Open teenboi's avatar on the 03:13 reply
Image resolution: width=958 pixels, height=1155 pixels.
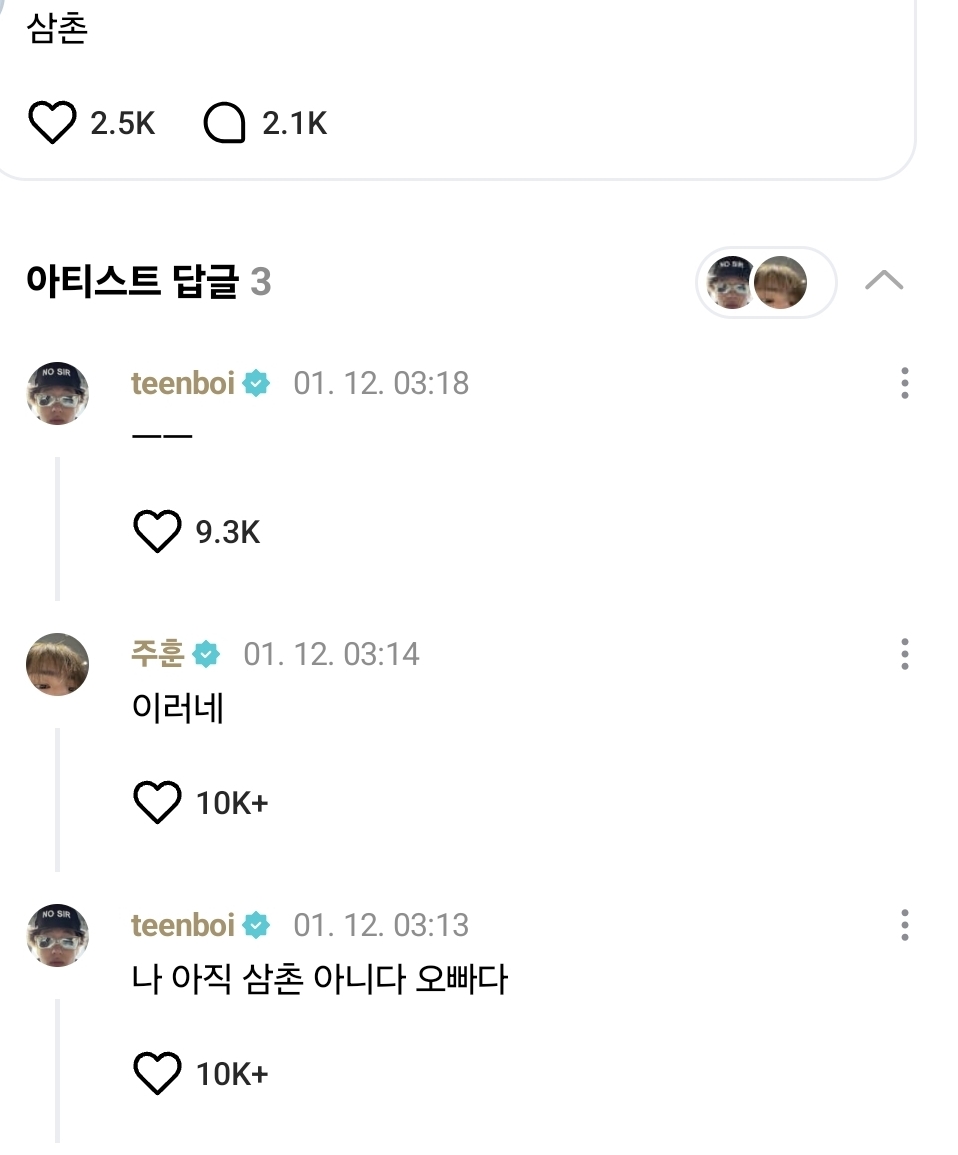57,936
